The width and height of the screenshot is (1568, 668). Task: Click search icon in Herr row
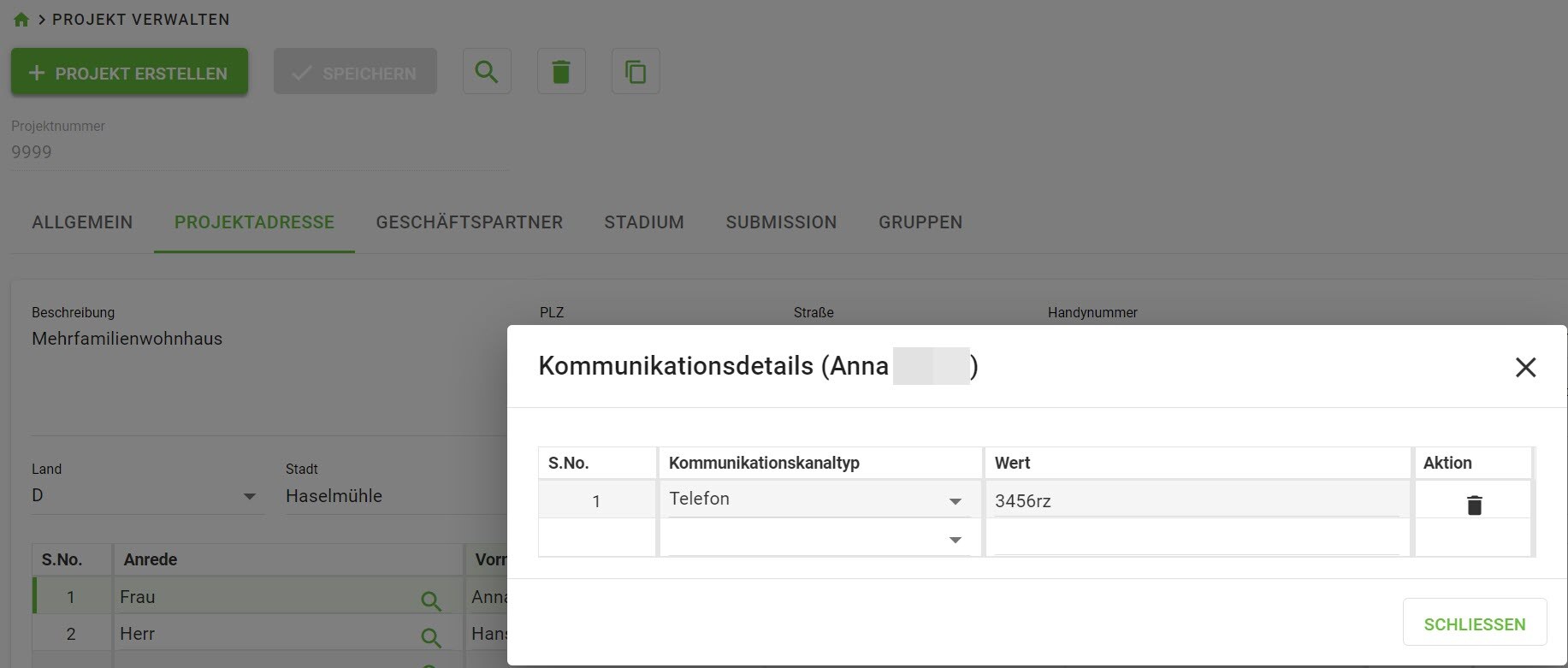tap(431, 637)
